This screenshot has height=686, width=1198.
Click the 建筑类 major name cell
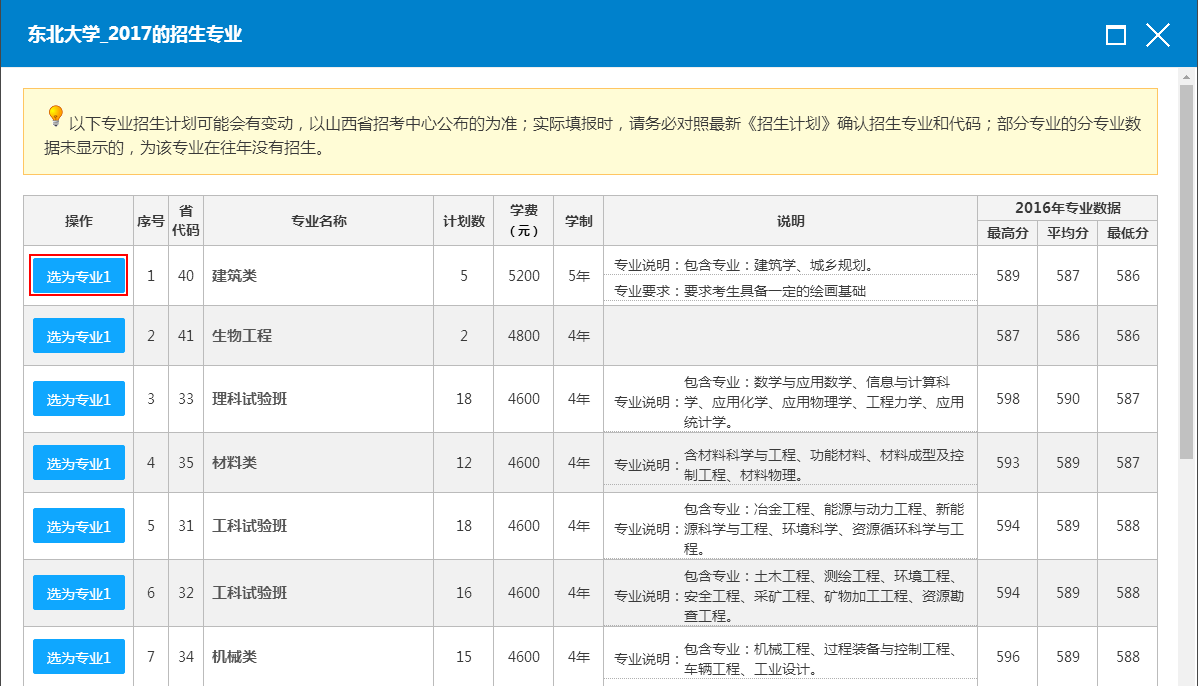tap(318, 276)
